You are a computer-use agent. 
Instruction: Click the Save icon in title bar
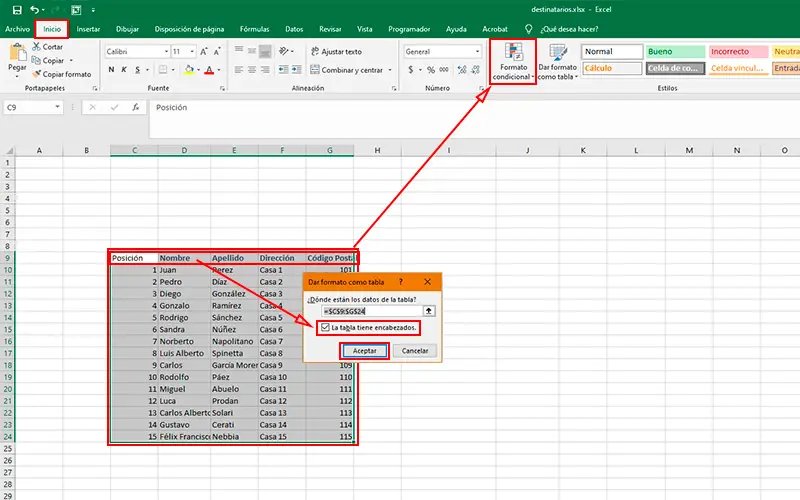coord(16,9)
